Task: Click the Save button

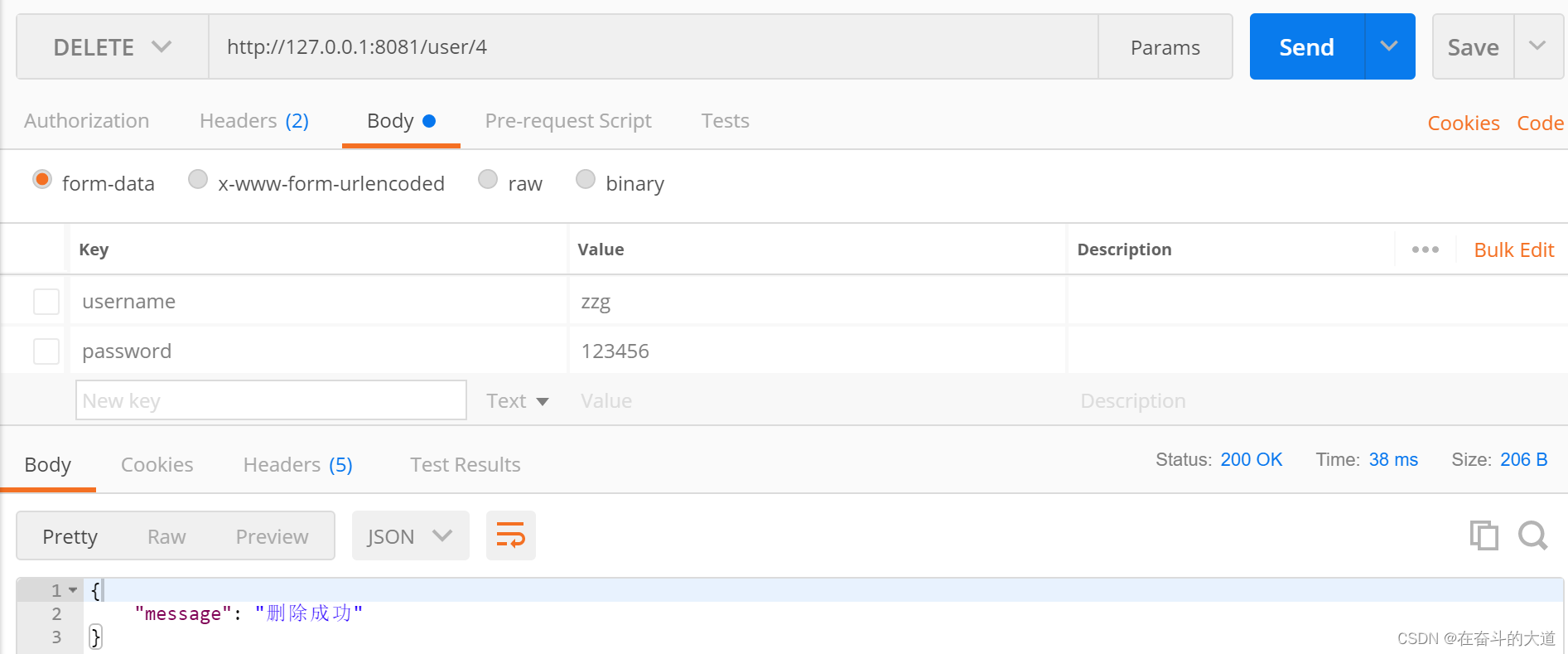Action: coord(1473,47)
